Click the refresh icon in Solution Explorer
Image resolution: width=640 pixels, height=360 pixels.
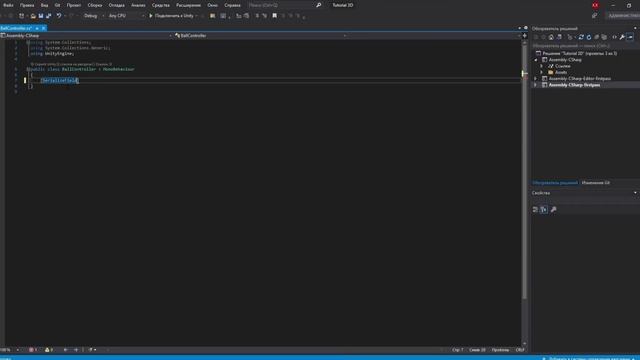tap(589, 37)
